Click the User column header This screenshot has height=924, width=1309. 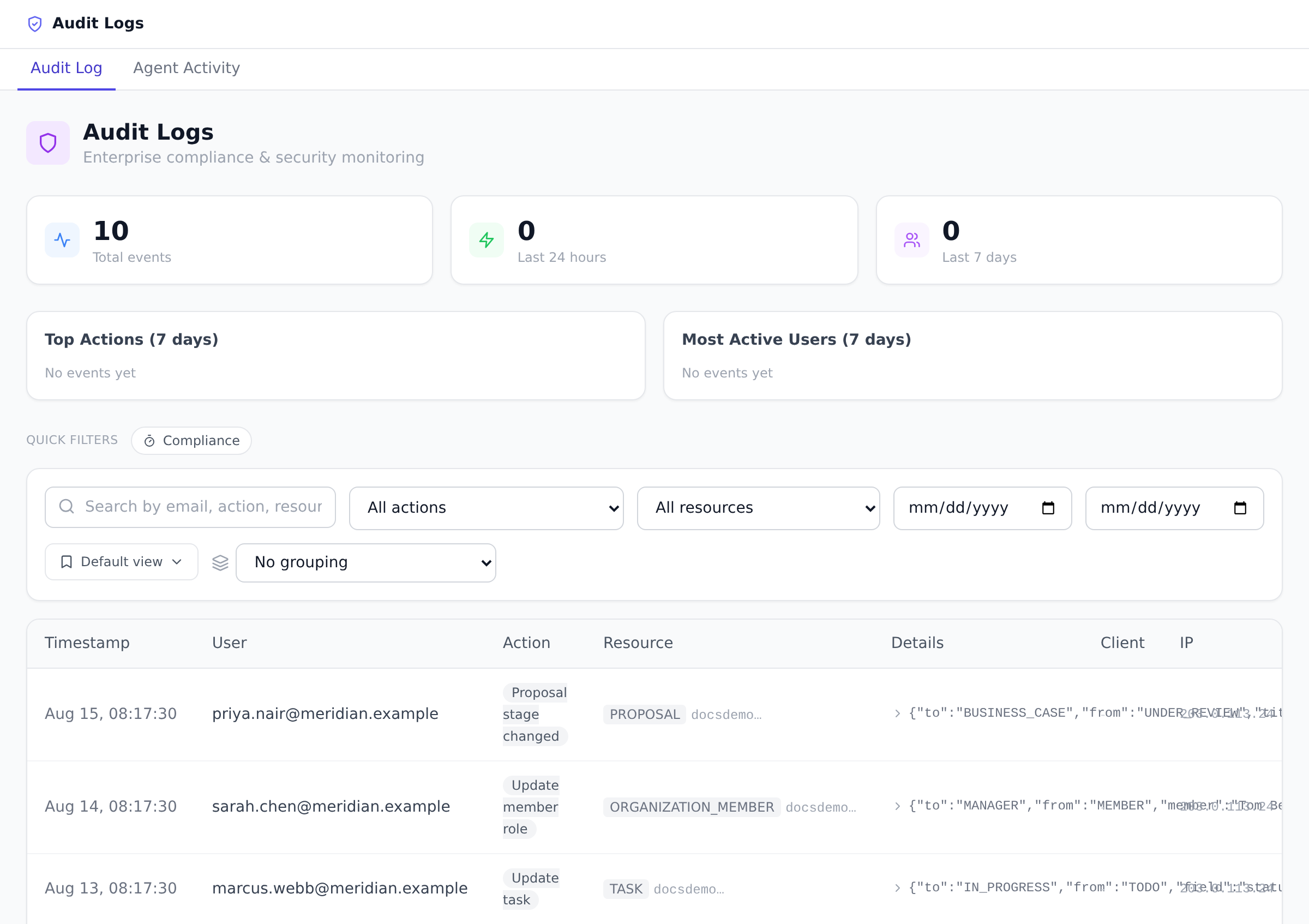[229, 643]
